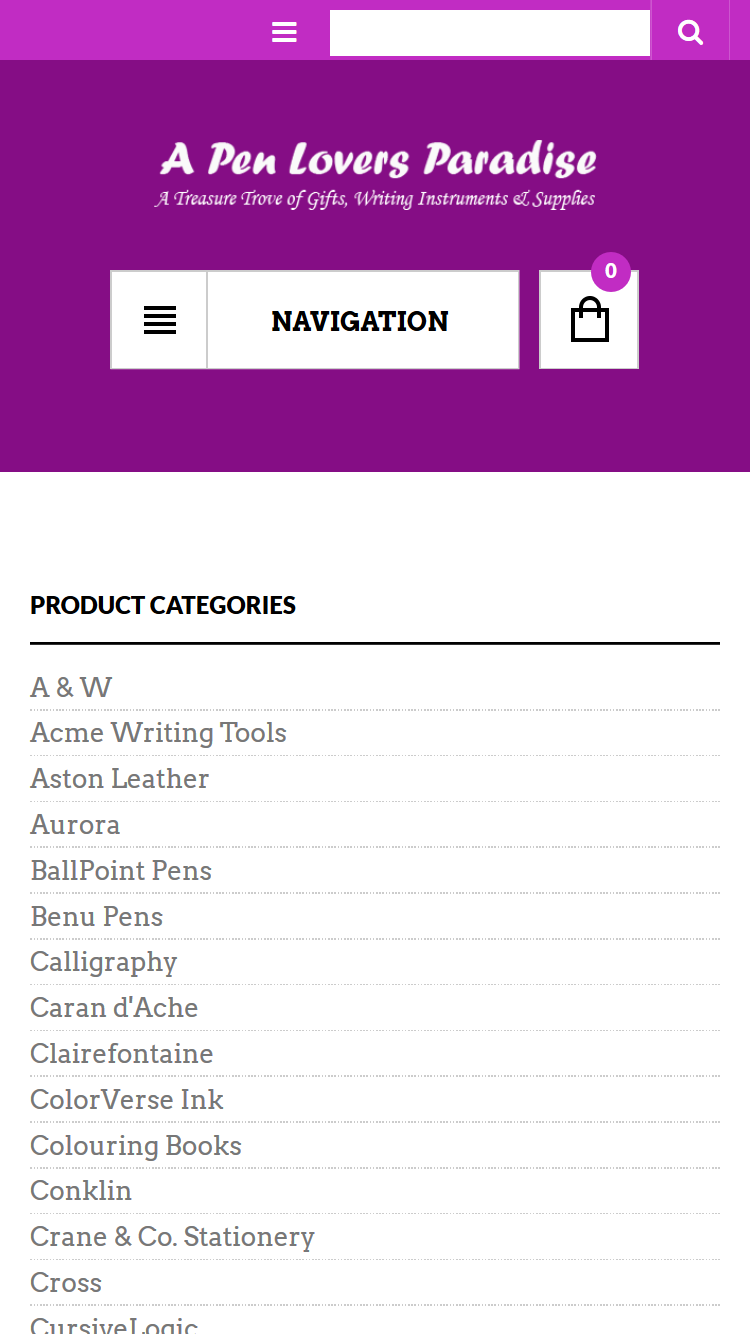Select the Acme Writing Tools category

158,733
